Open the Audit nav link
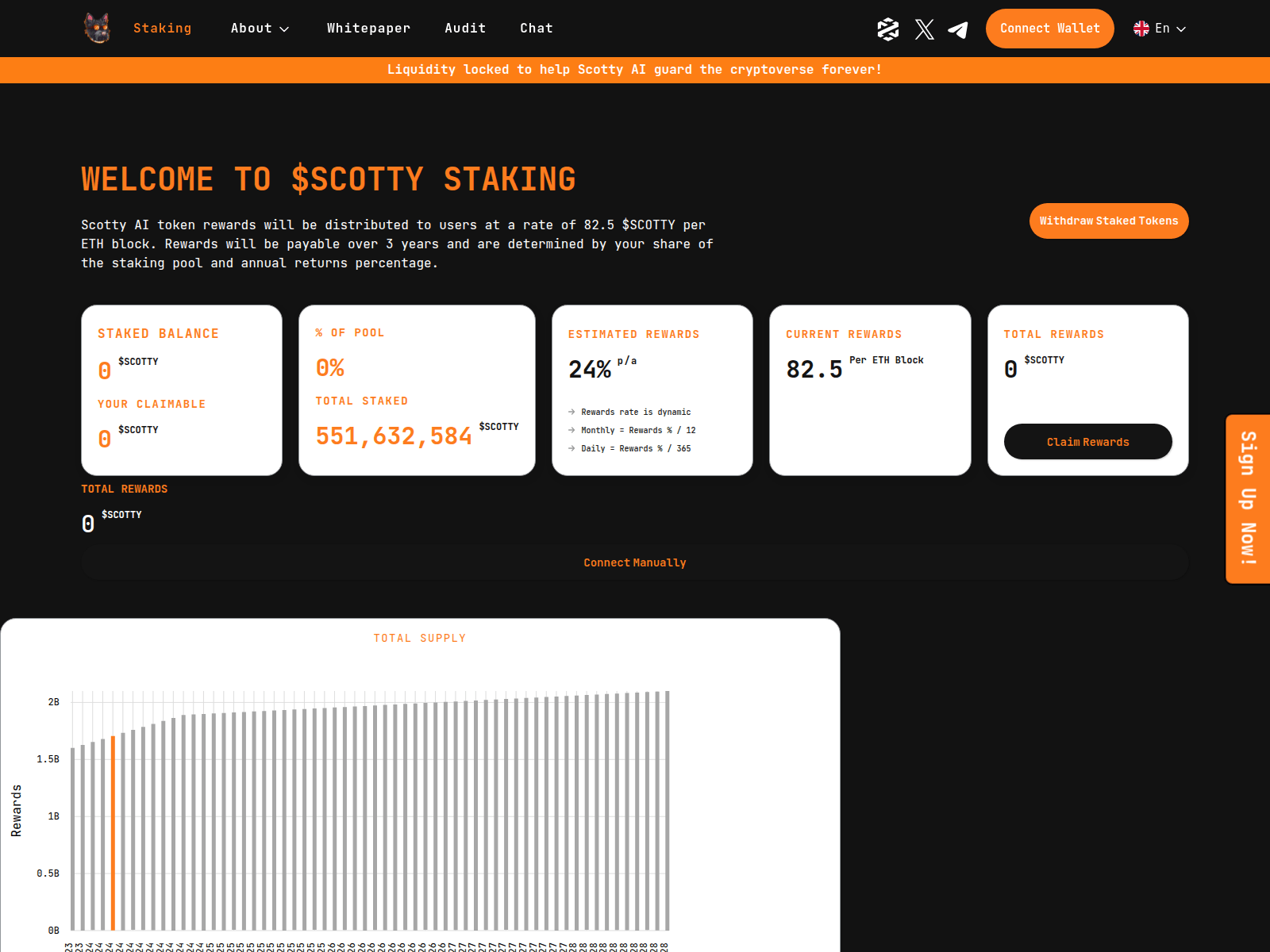 [x=465, y=29]
